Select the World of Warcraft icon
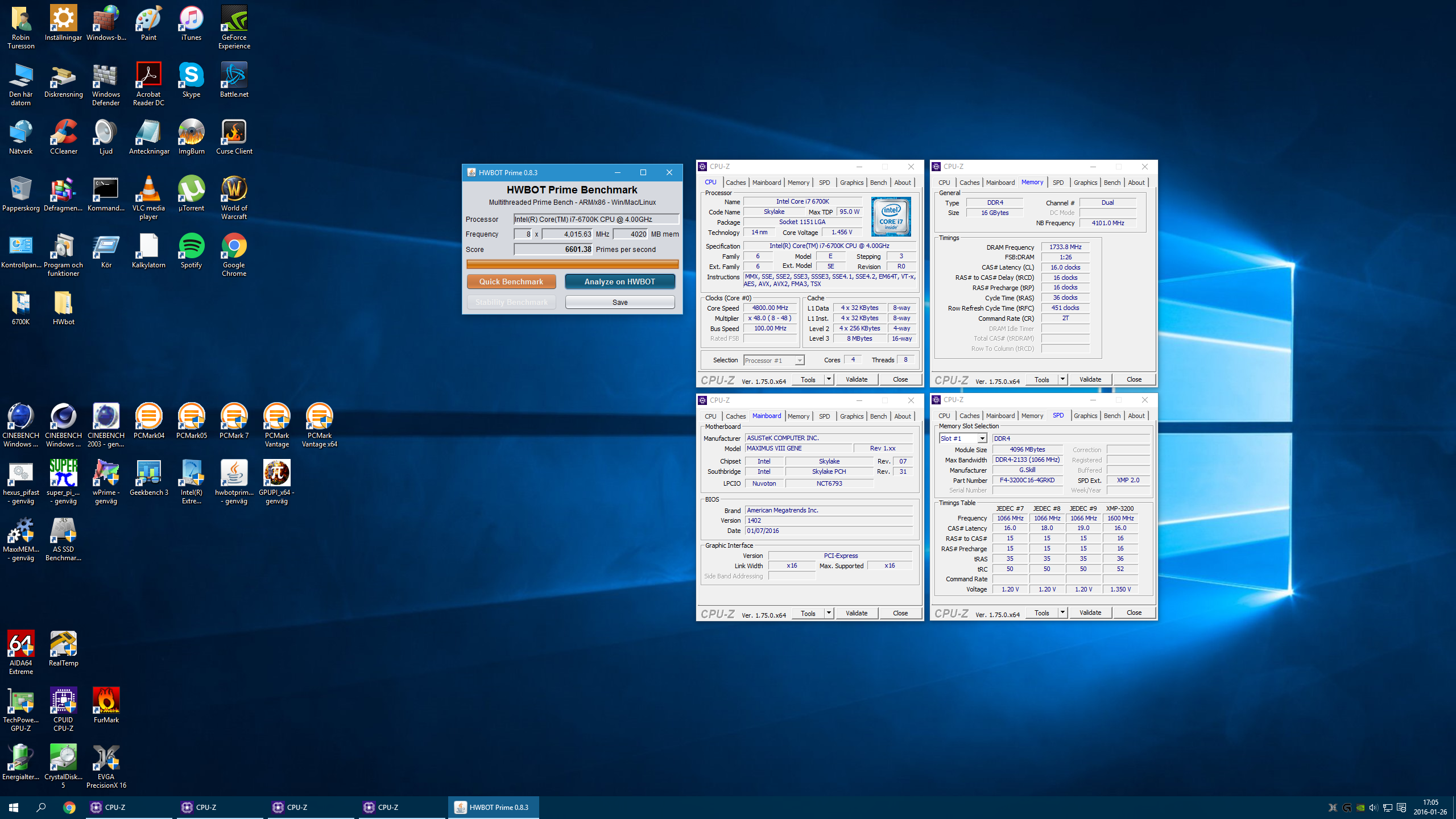Image resolution: width=1456 pixels, height=819 pixels. pos(234,197)
